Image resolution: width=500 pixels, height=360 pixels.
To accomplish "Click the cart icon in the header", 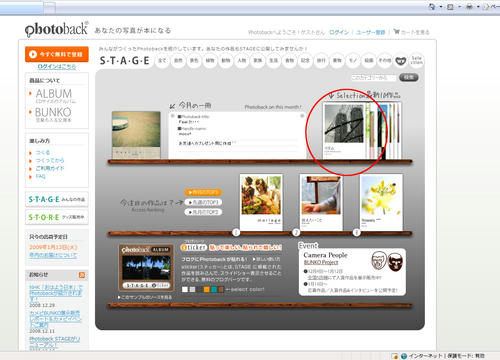I will (x=396, y=32).
